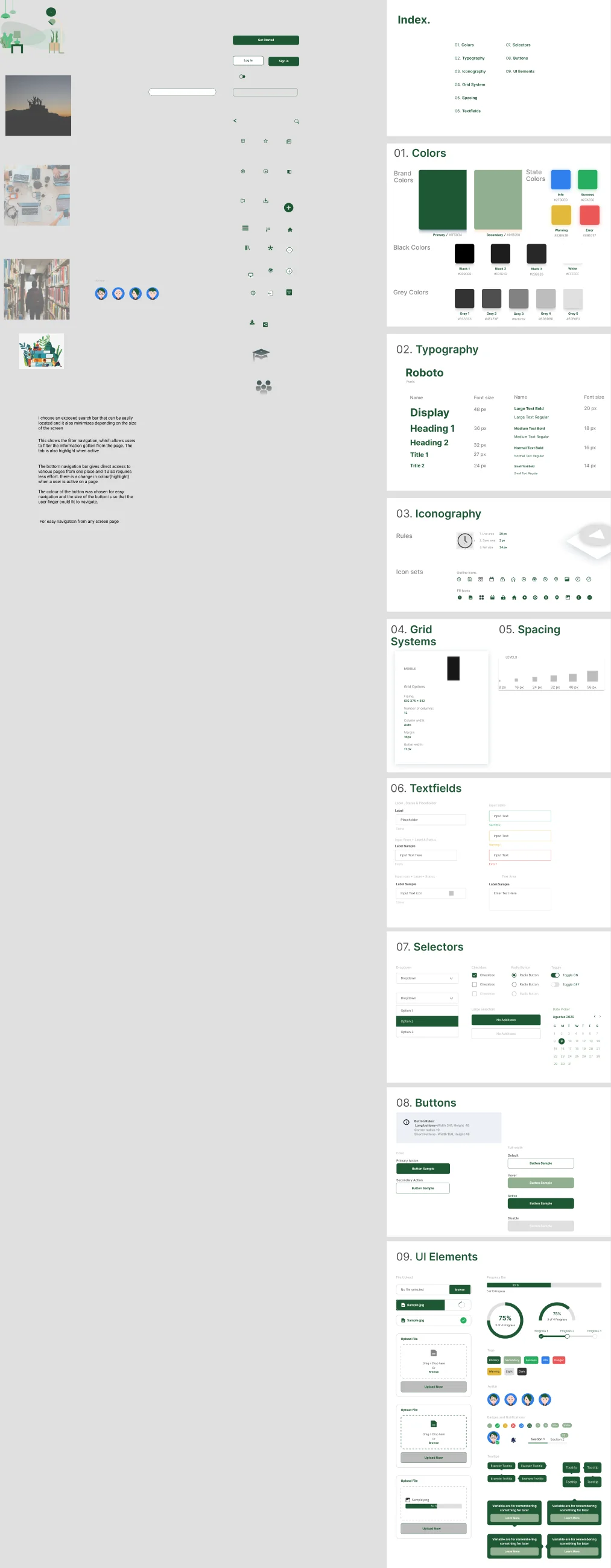Click the white circled plus icon
This screenshot has height=1568, width=611.
point(290,271)
